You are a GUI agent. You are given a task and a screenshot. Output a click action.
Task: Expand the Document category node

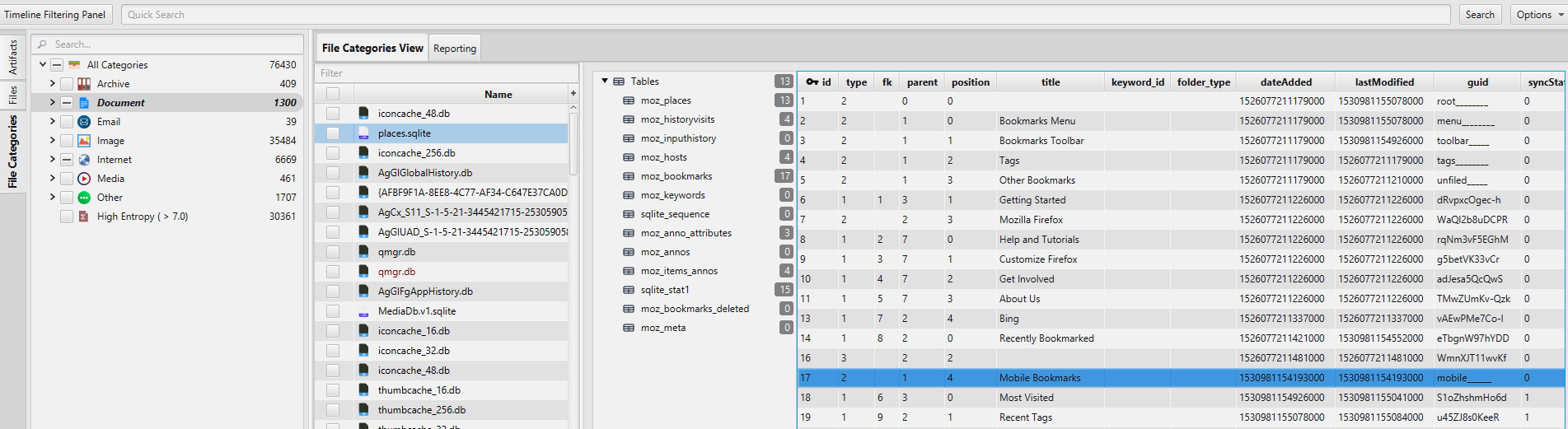coord(52,103)
